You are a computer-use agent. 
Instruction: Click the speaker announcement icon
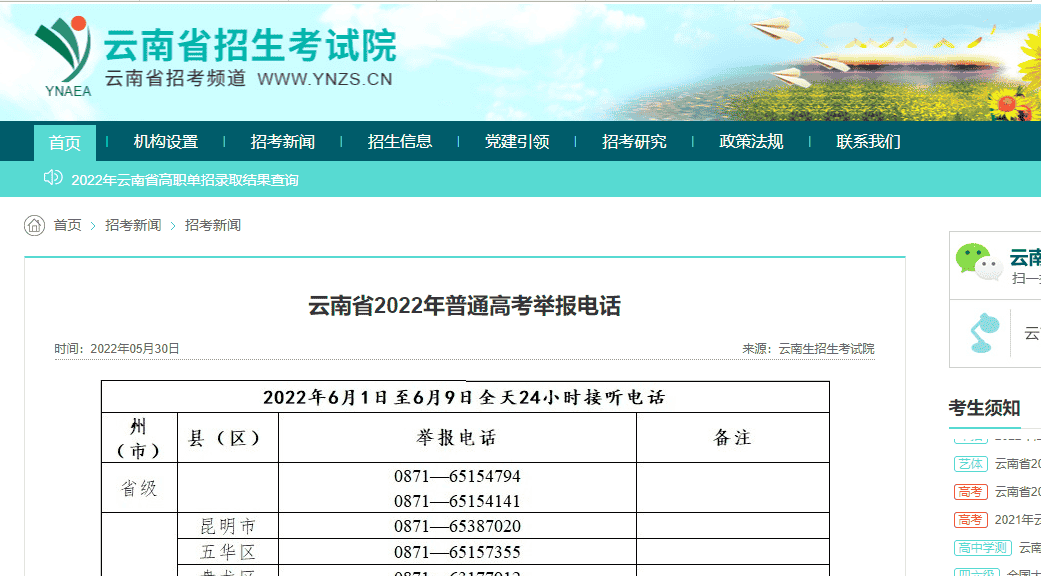point(53,178)
